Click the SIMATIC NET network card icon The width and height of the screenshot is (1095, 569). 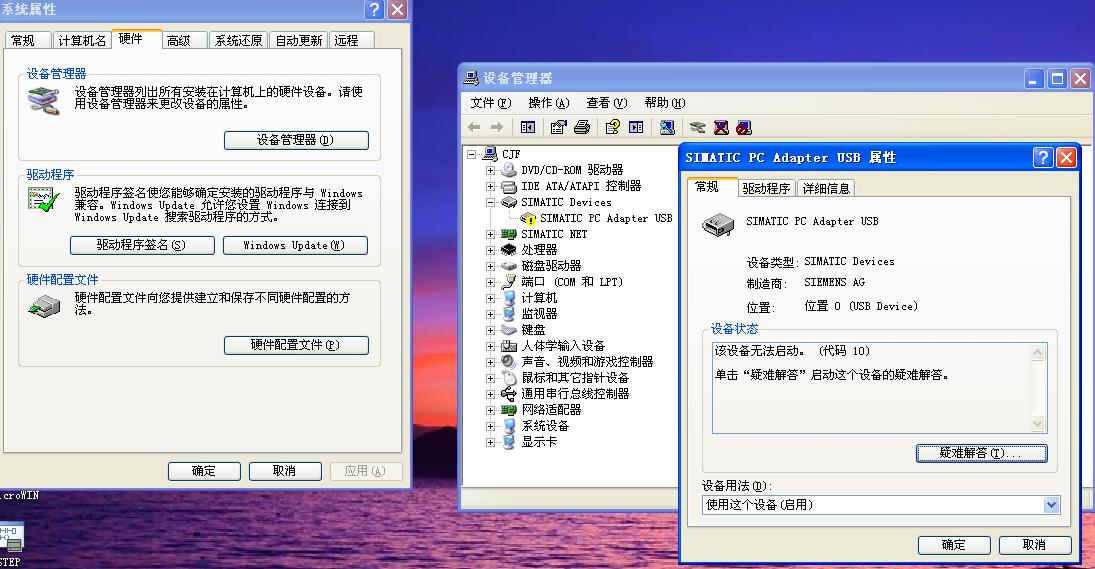click(509, 235)
